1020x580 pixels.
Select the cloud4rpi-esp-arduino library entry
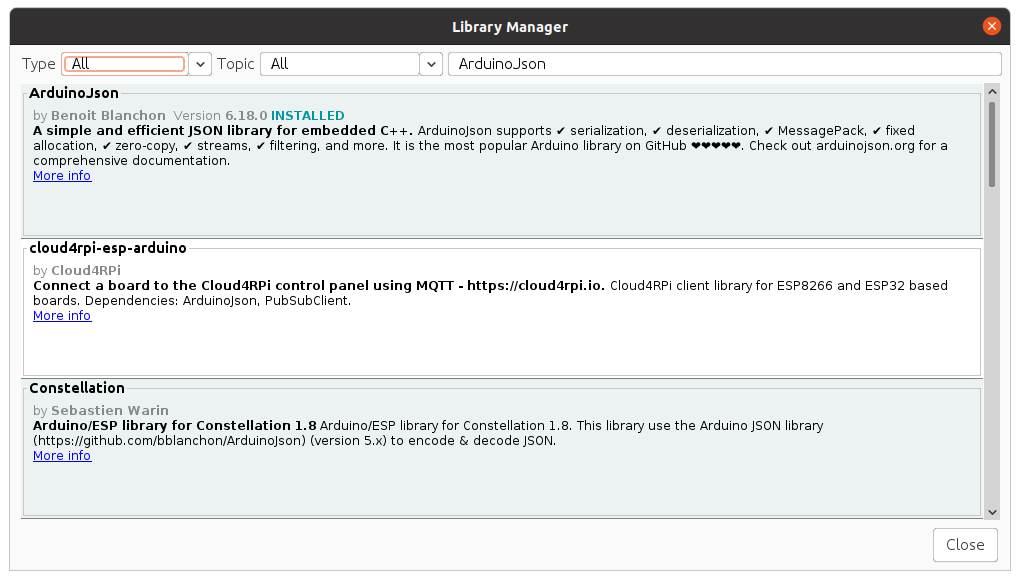coord(500,345)
